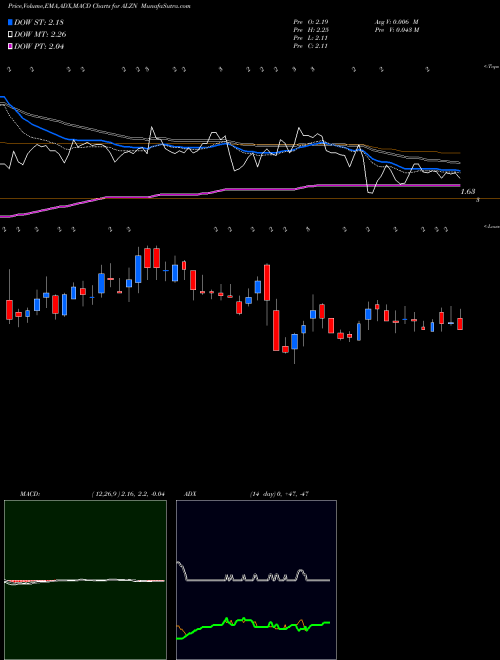Click the white DOW MT legend swatch

(x=10, y=35)
